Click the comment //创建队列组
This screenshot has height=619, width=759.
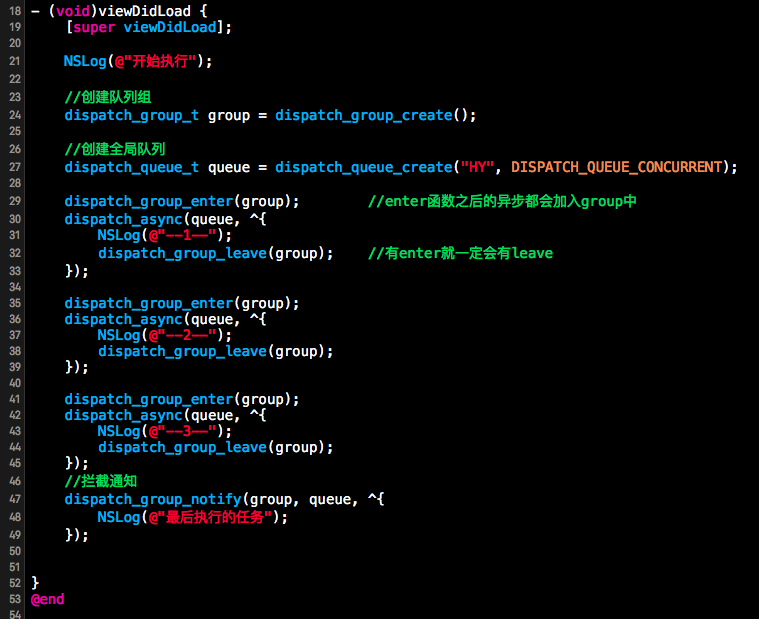pyautogui.click(x=107, y=97)
